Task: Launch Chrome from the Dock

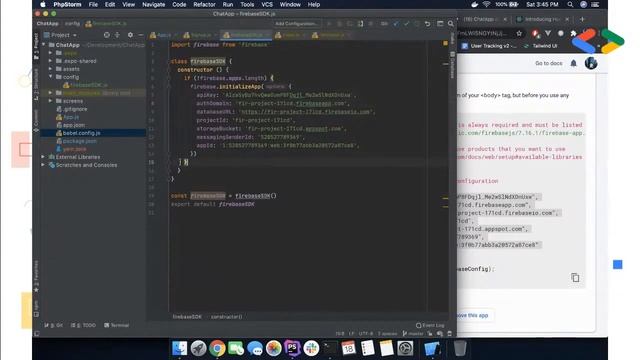Action: pyautogui.click(x=217, y=349)
